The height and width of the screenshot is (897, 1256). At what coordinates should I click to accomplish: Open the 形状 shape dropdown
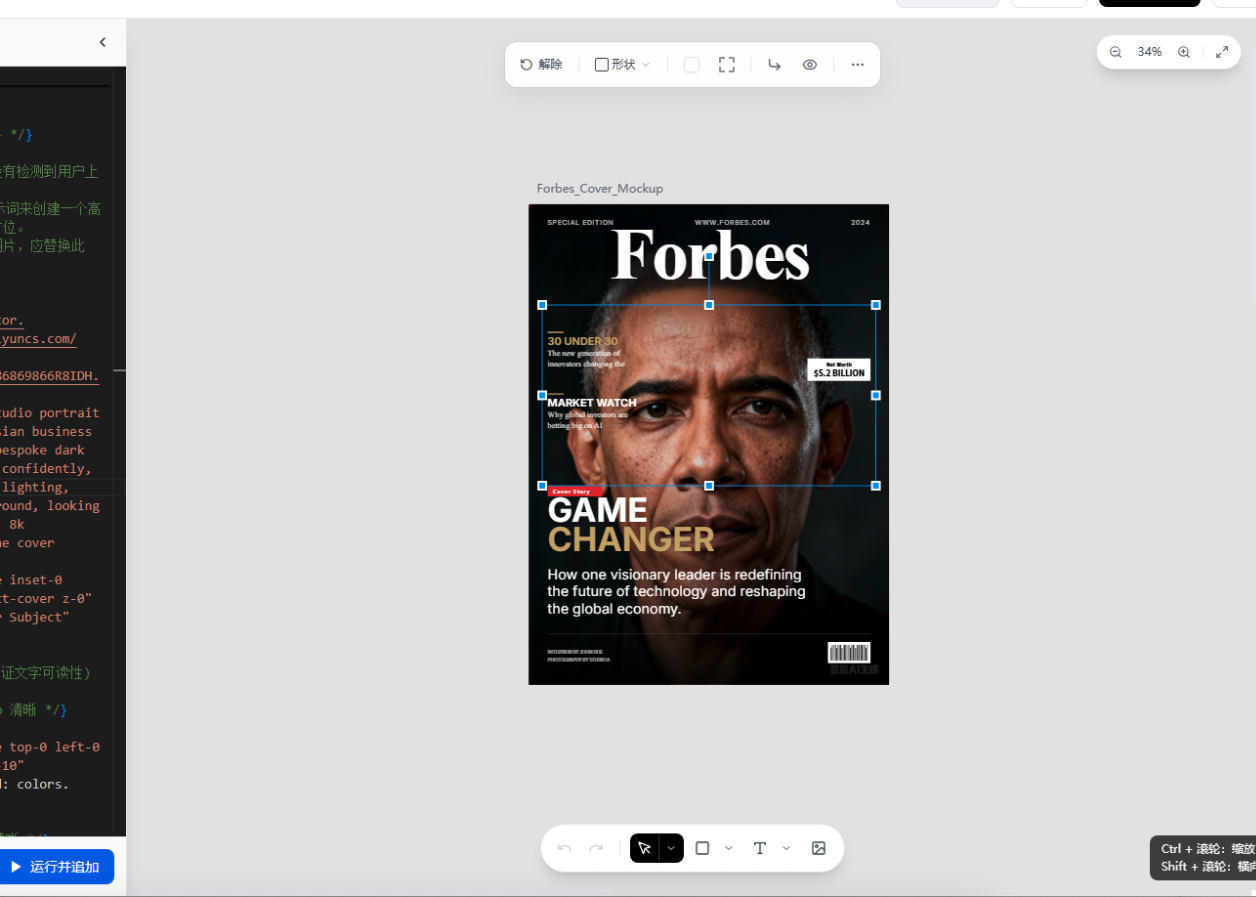pyautogui.click(x=622, y=64)
